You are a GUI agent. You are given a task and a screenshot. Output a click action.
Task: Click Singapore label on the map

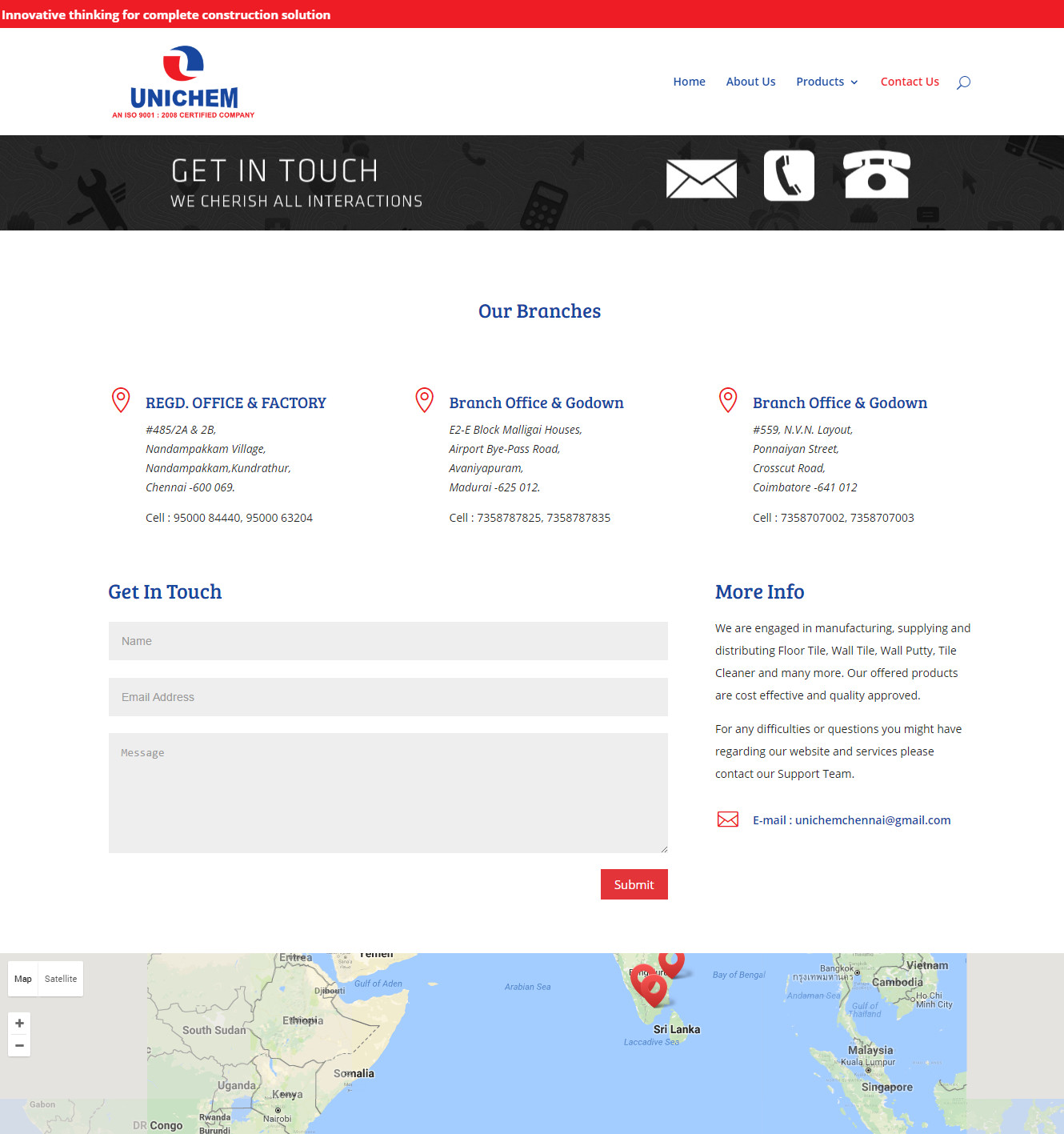point(886,1087)
